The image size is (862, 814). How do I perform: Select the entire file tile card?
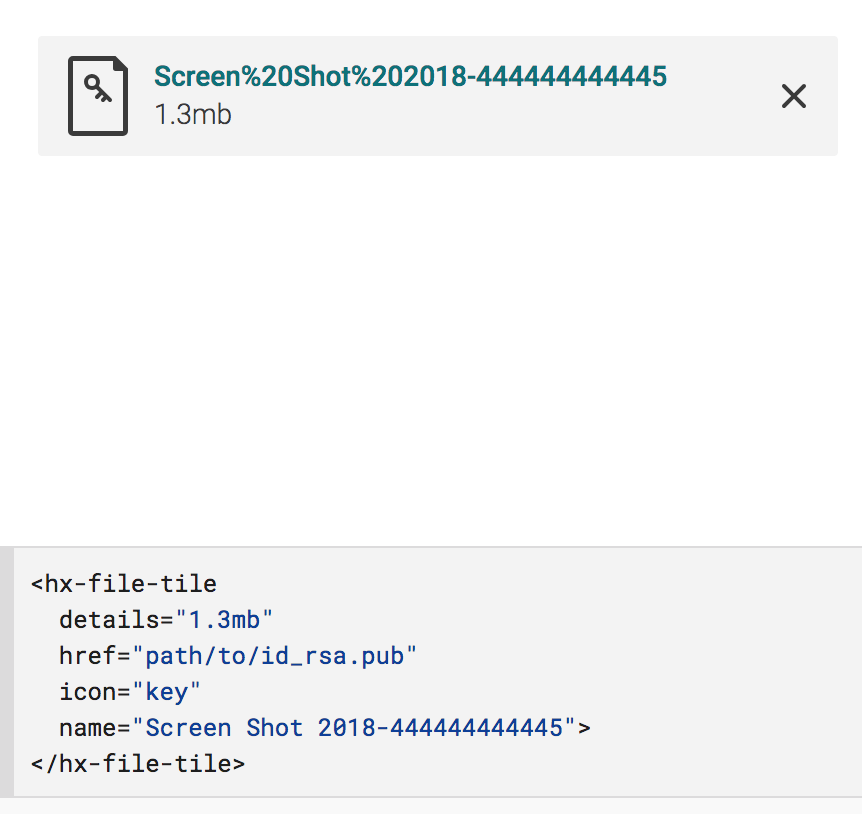click(438, 96)
